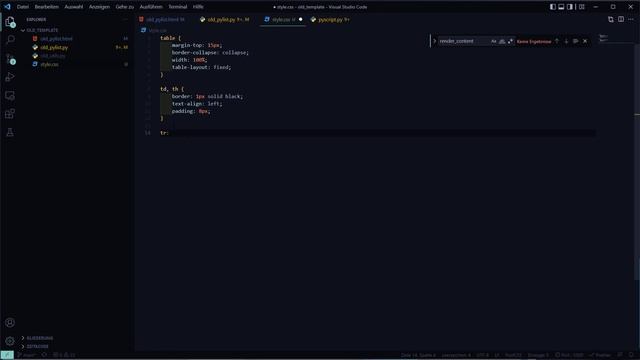Open the Accounts menu icon

[10, 323]
